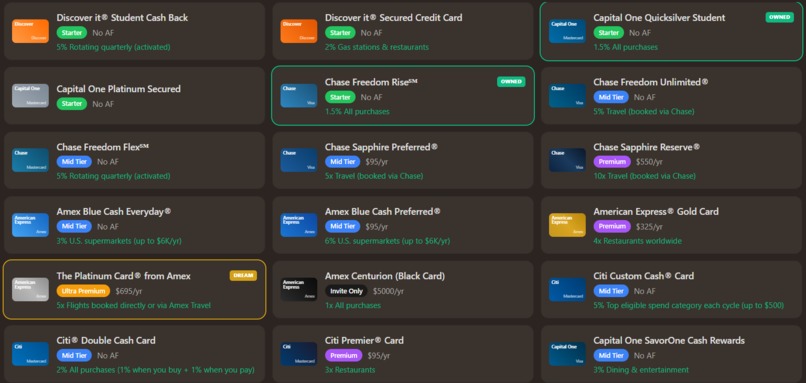Open the Amex Blue Cash Preferred title

coord(382,211)
